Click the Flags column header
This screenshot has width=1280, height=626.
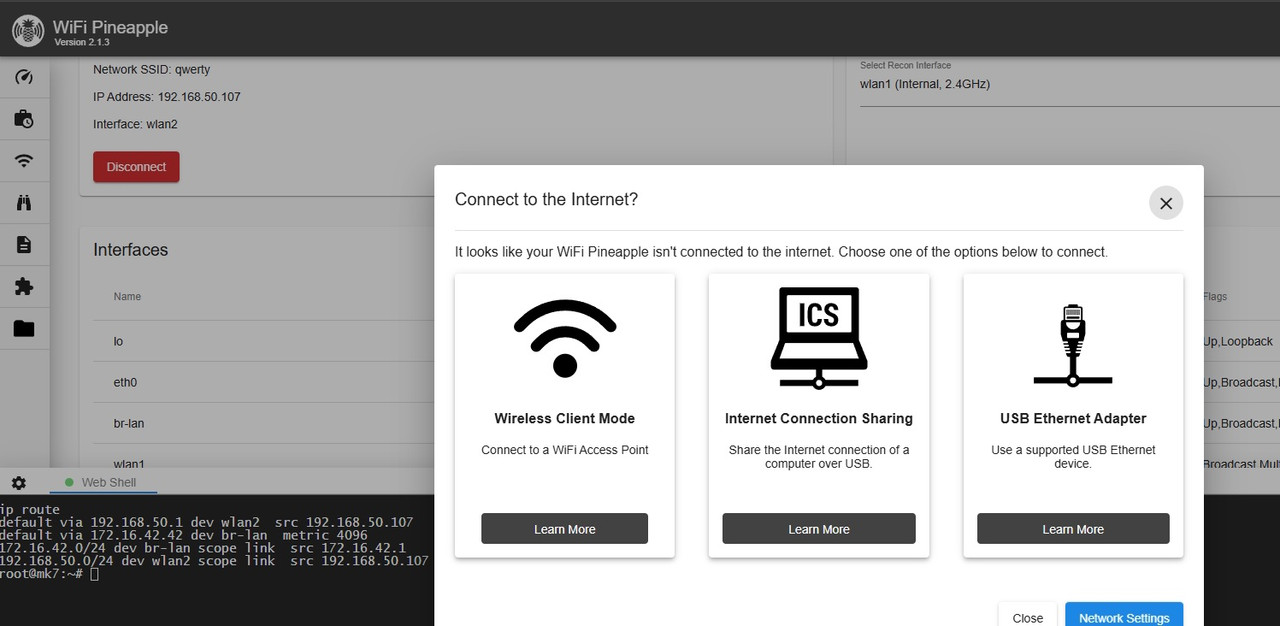1214,296
